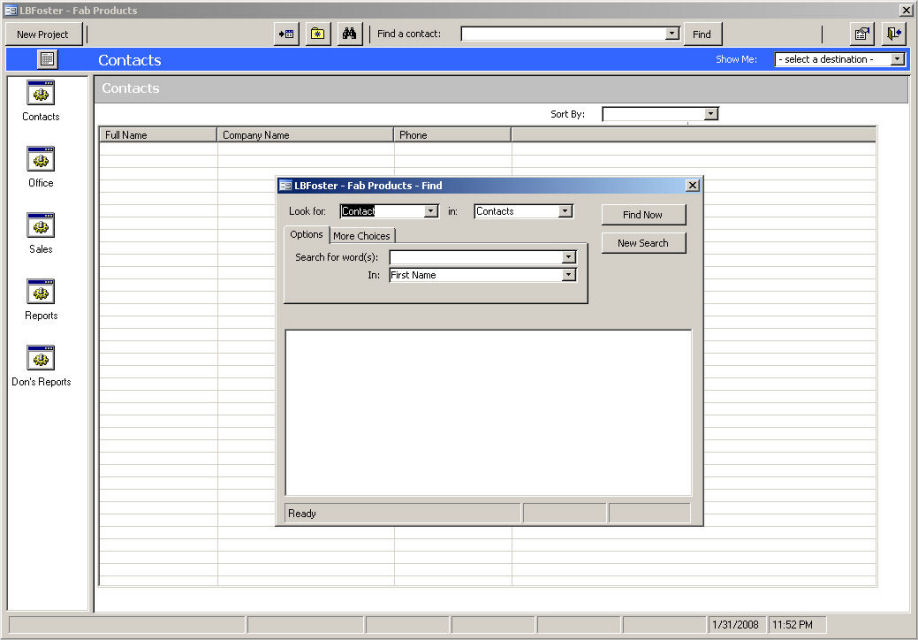Open the 'select a destination' dropdown
The image size is (918, 640).
[x=897, y=60]
